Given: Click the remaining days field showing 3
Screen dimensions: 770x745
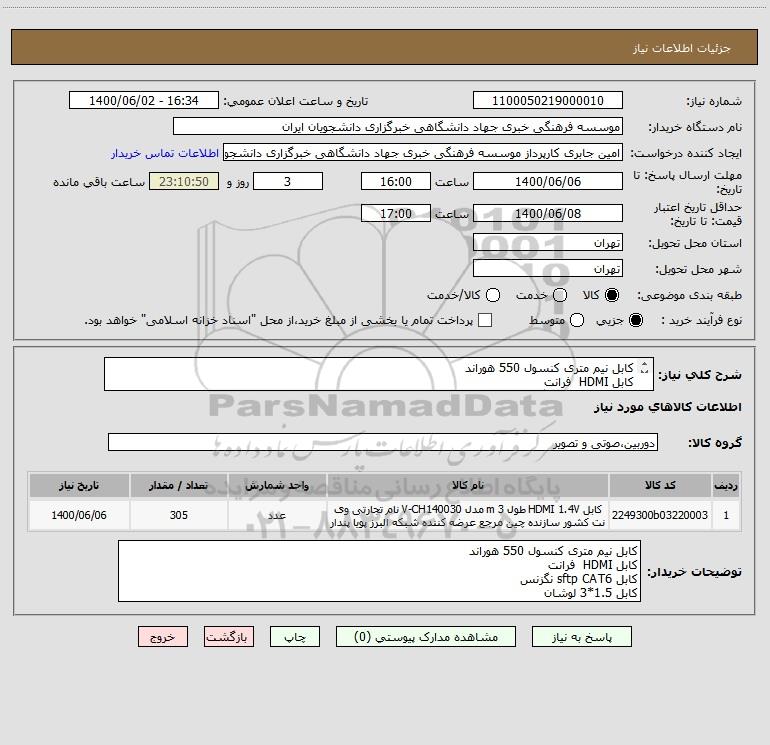Looking at the screenshot, I should point(288,181).
